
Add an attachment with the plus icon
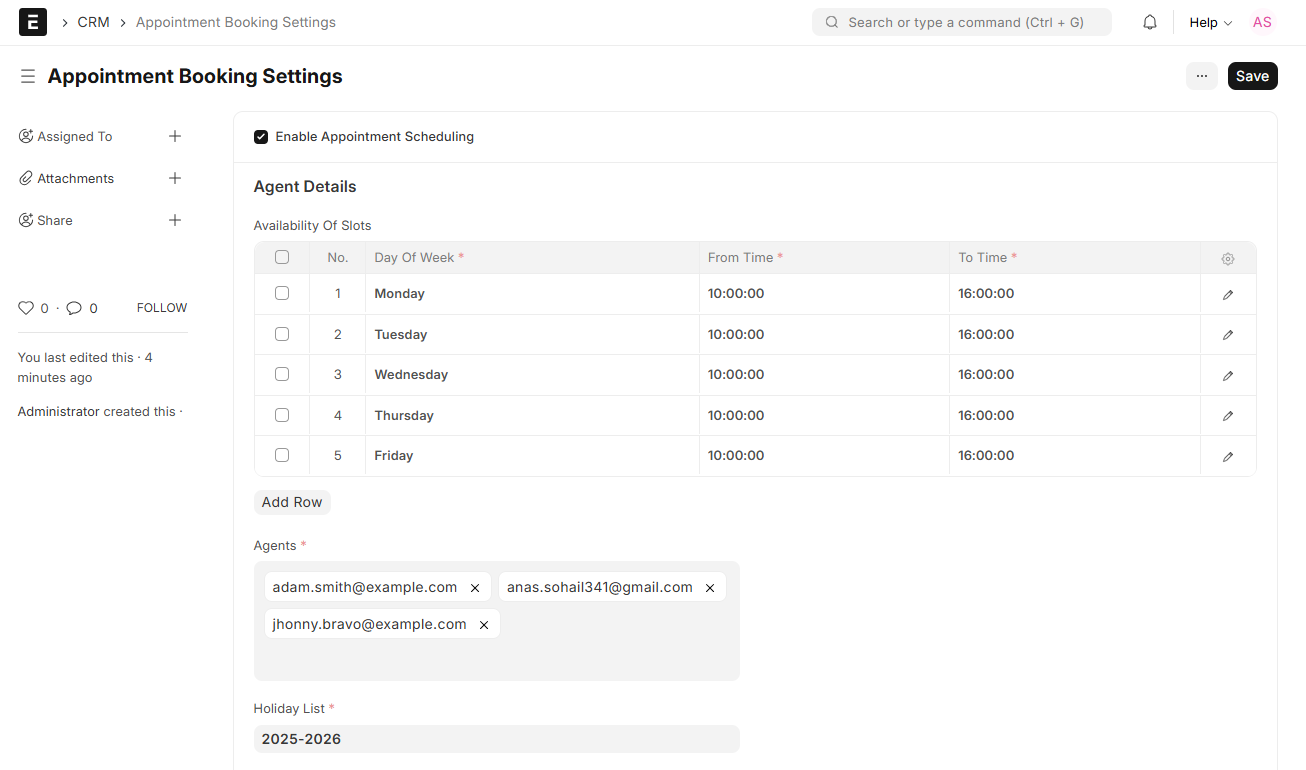pos(175,178)
